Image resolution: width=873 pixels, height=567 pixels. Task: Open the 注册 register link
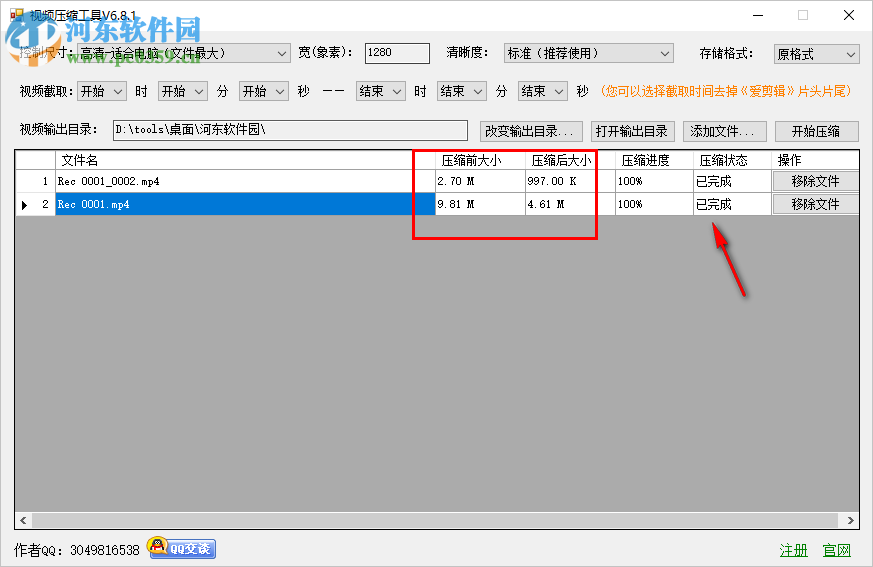pos(793,550)
